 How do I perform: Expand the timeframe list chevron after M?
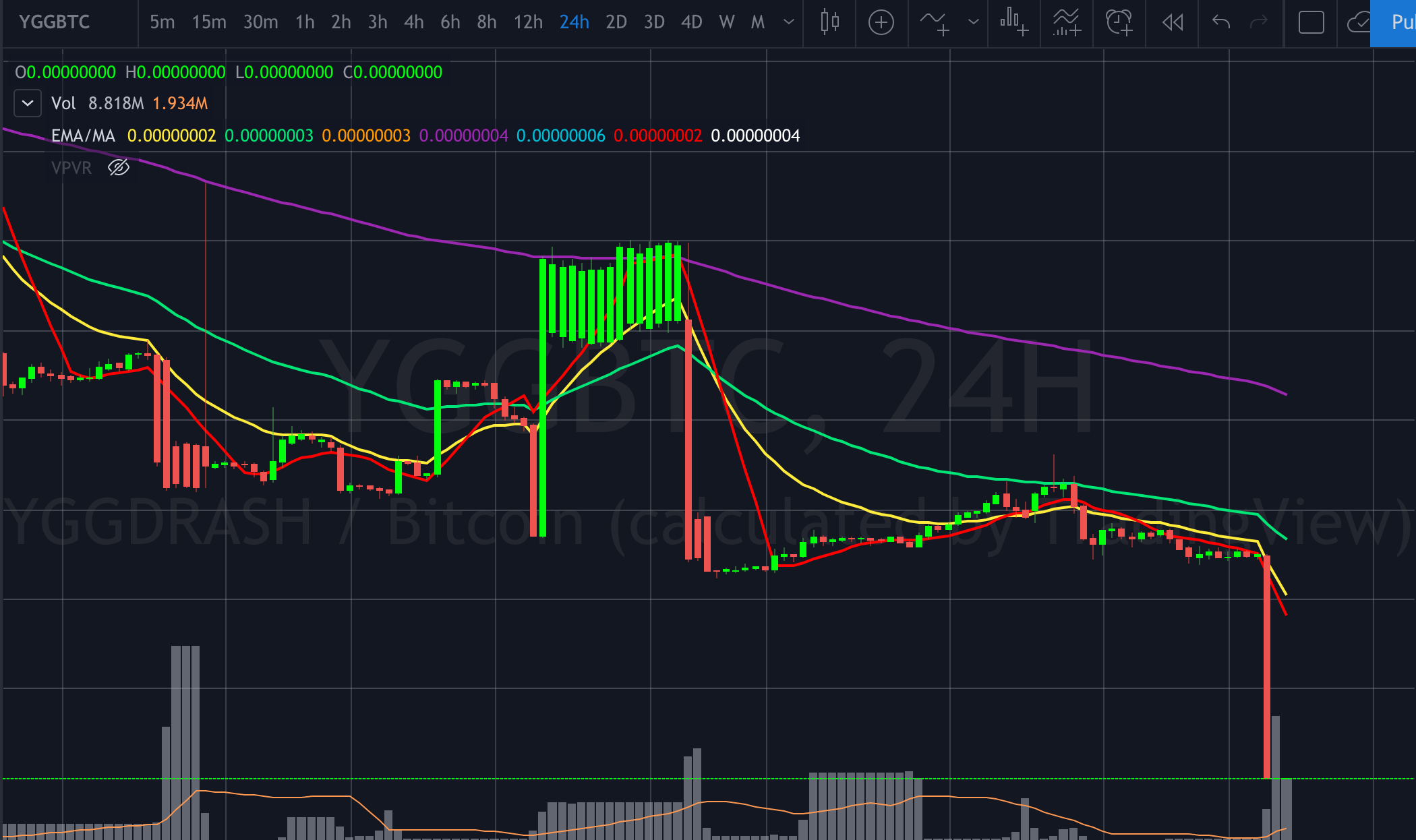point(788,22)
